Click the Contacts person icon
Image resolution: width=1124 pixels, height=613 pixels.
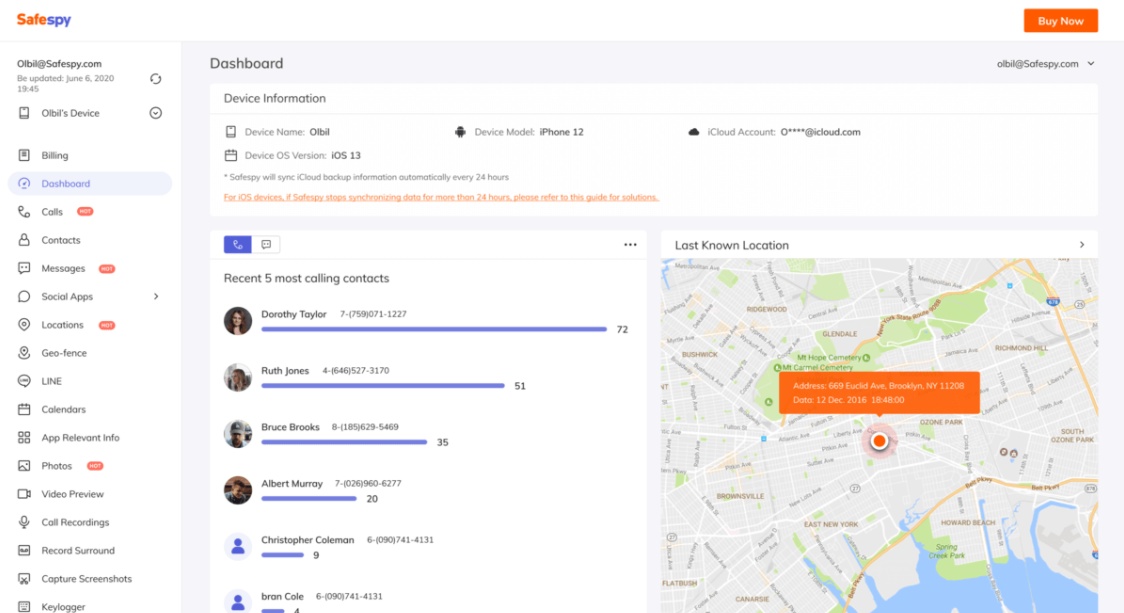click(24, 240)
